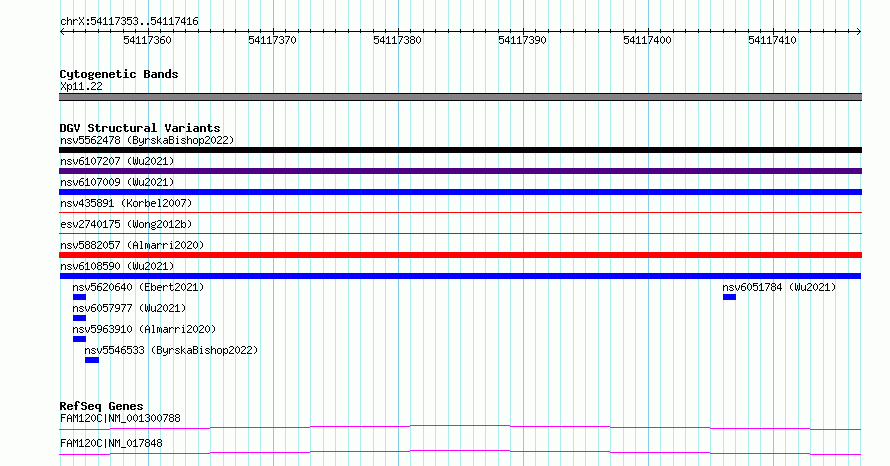The image size is (890, 466).
Task: Click the nsv5882057 (Almarri2020) label
Action: (x=132, y=245)
